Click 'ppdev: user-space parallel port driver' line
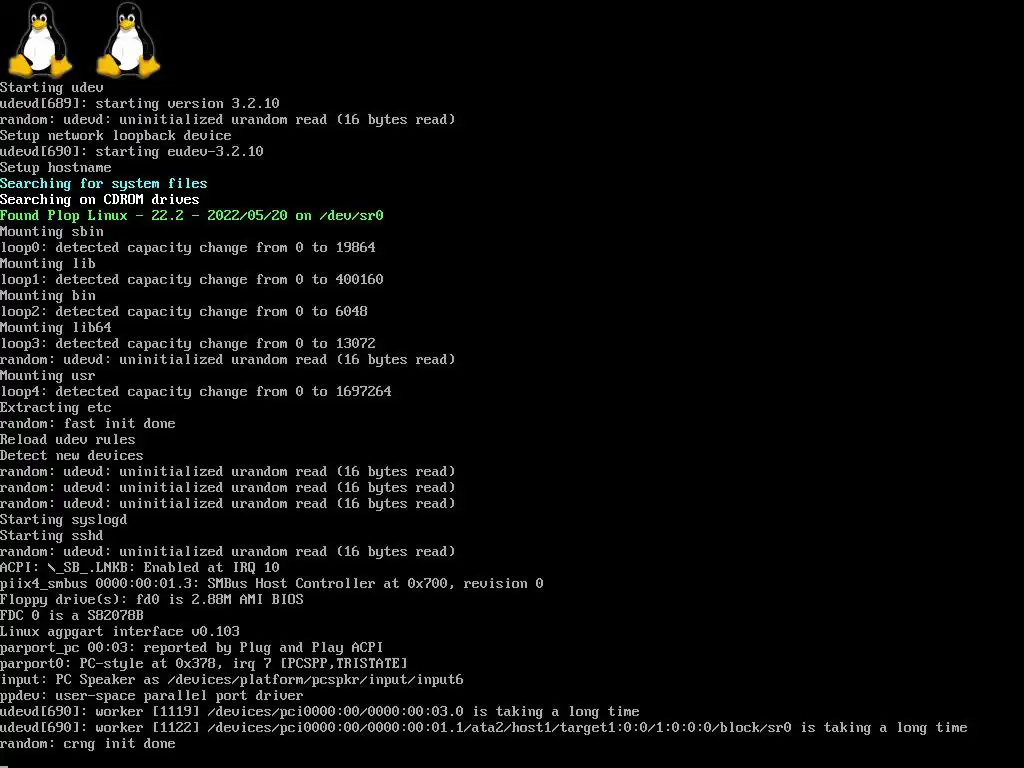1024x768 pixels. (x=152, y=696)
